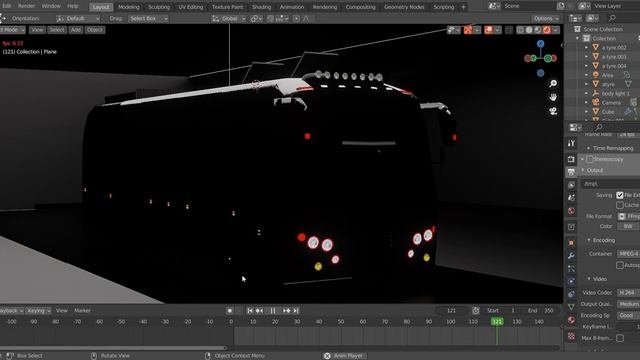Switch to the Geometry Nodes workspace tab
Image resolution: width=640 pixels, height=360 pixels.
click(404, 7)
